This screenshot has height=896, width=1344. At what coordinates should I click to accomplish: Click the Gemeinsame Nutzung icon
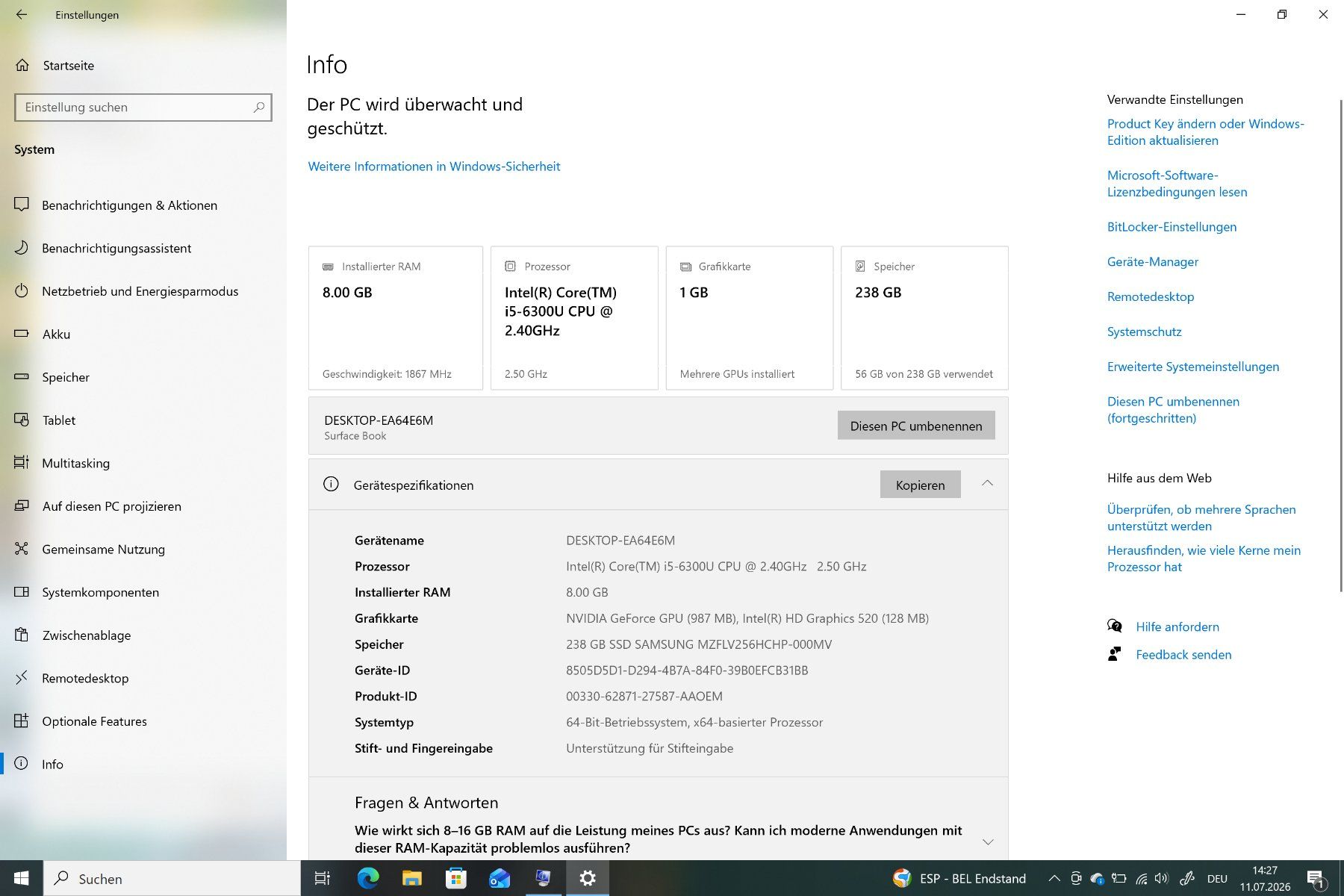(x=22, y=549)
